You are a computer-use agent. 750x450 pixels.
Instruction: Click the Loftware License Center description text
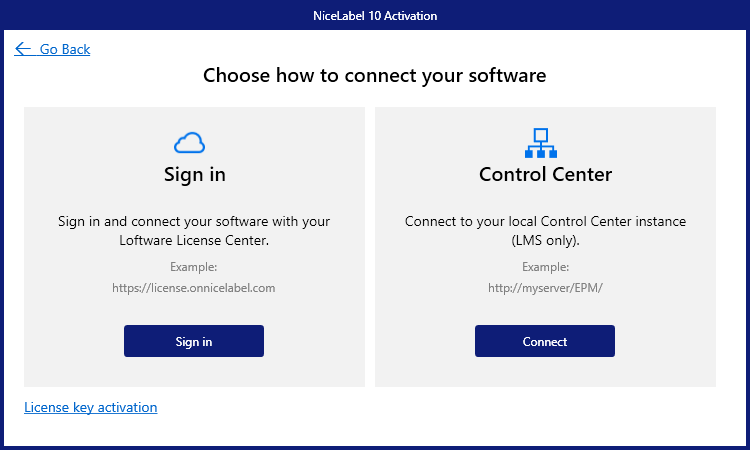coord(194,230)
